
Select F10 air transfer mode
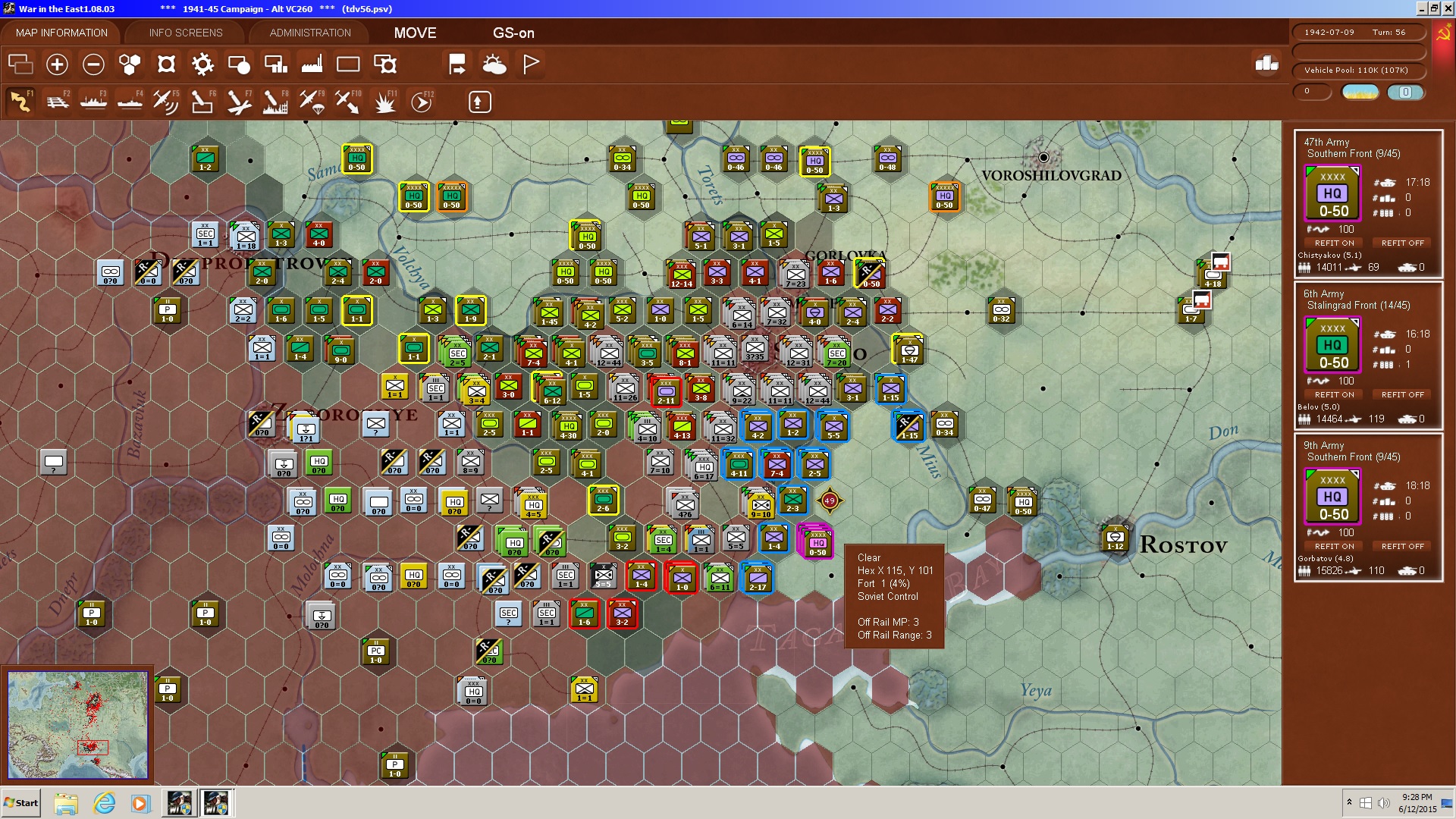pyautogui.click(x=348, y=101)
